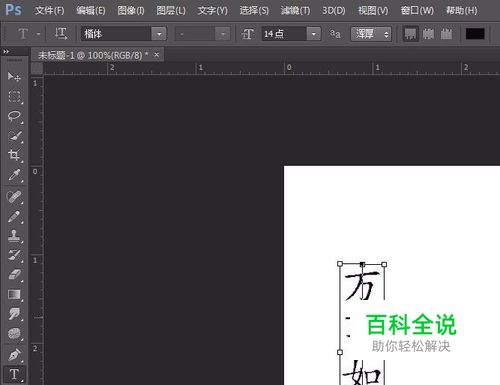This screenshot has width=500, height=385.
Task: Open the anti-aliasing 浑厚 dropdown
Action: coord(371,34)
